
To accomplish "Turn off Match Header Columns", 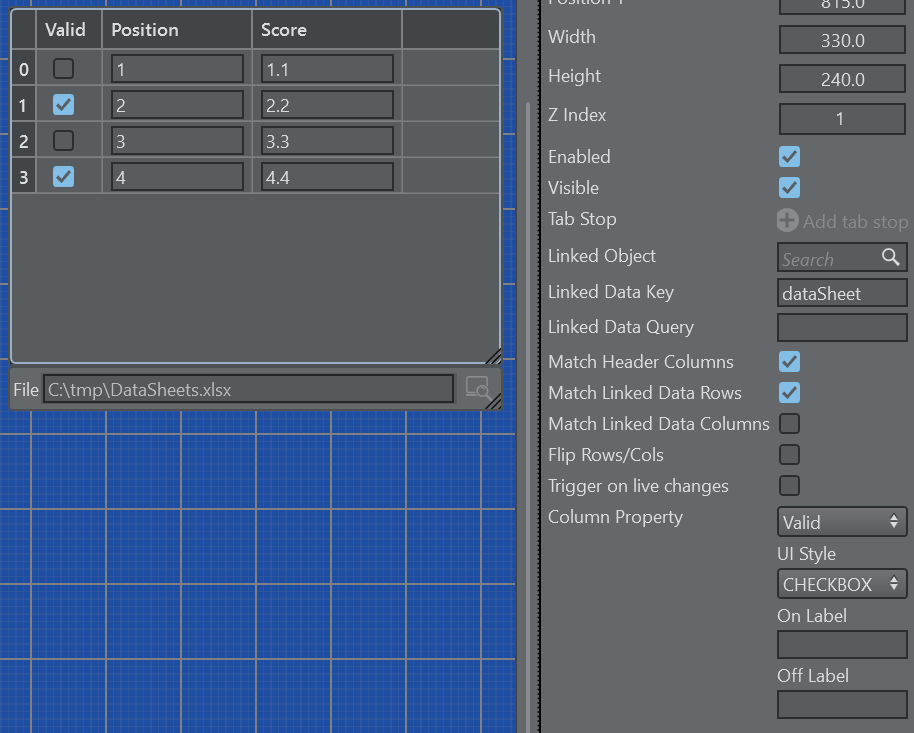I will pos(789,362).
